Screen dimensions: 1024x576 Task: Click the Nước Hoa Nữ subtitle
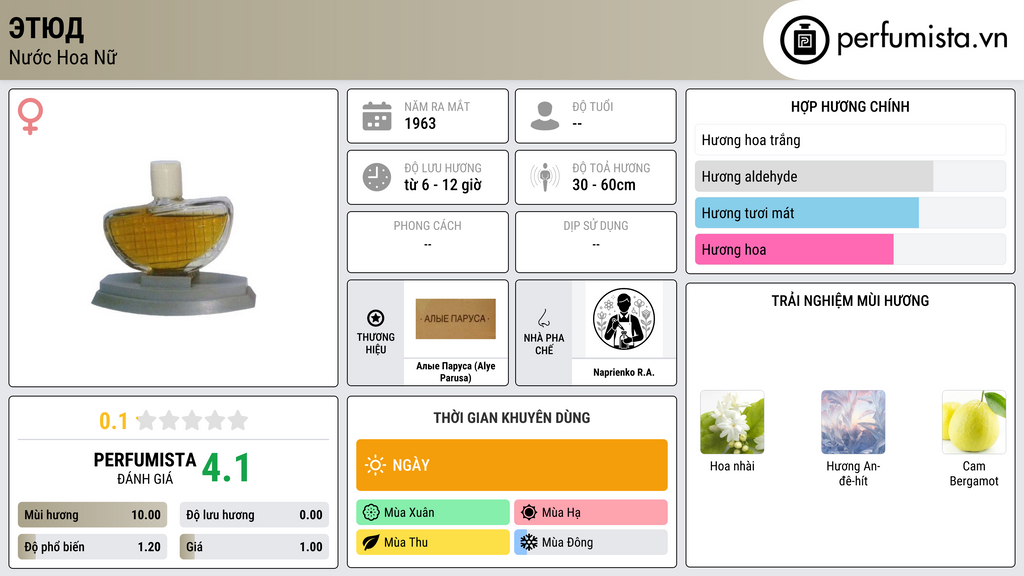[x=63, y=58]
